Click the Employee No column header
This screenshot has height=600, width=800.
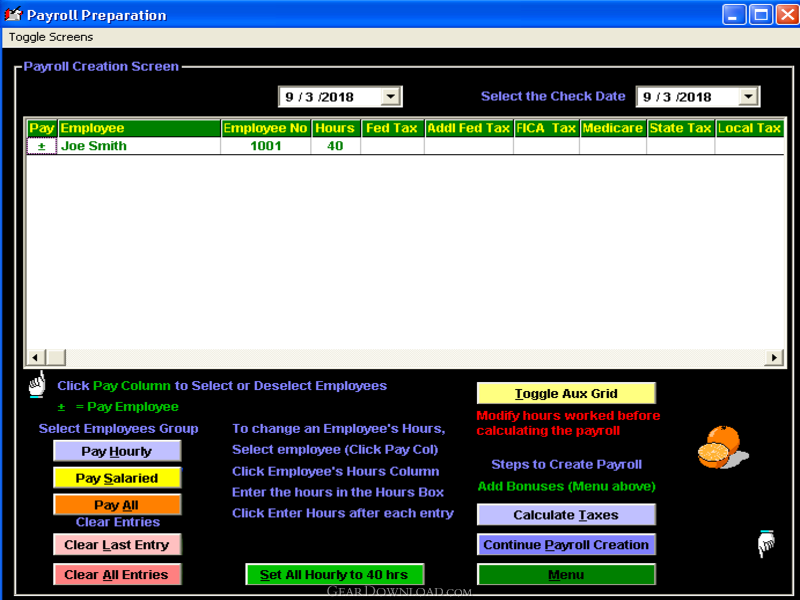(266, 128)
